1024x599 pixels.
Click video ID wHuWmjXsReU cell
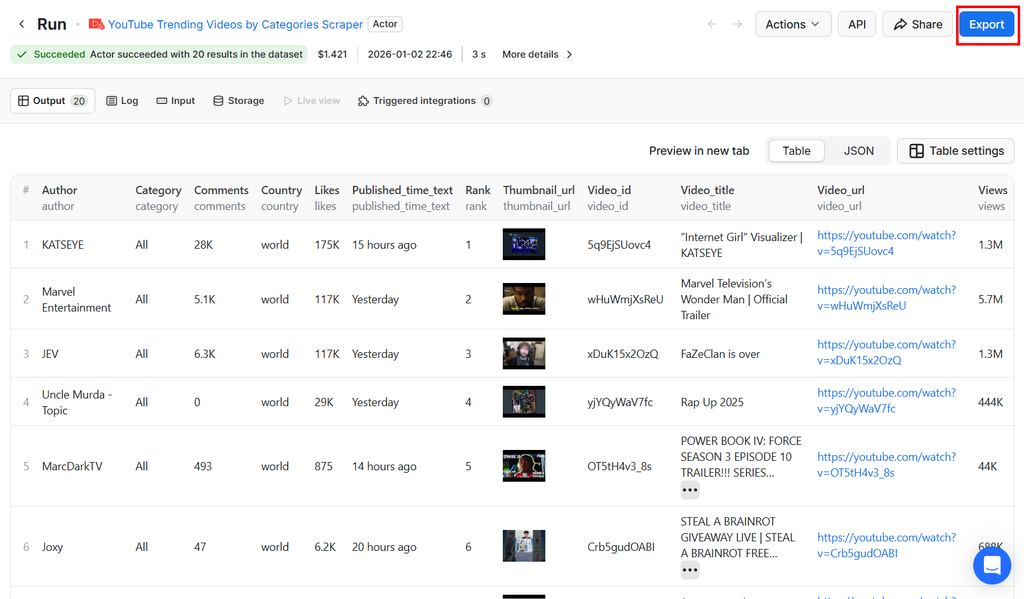(625, 299)
